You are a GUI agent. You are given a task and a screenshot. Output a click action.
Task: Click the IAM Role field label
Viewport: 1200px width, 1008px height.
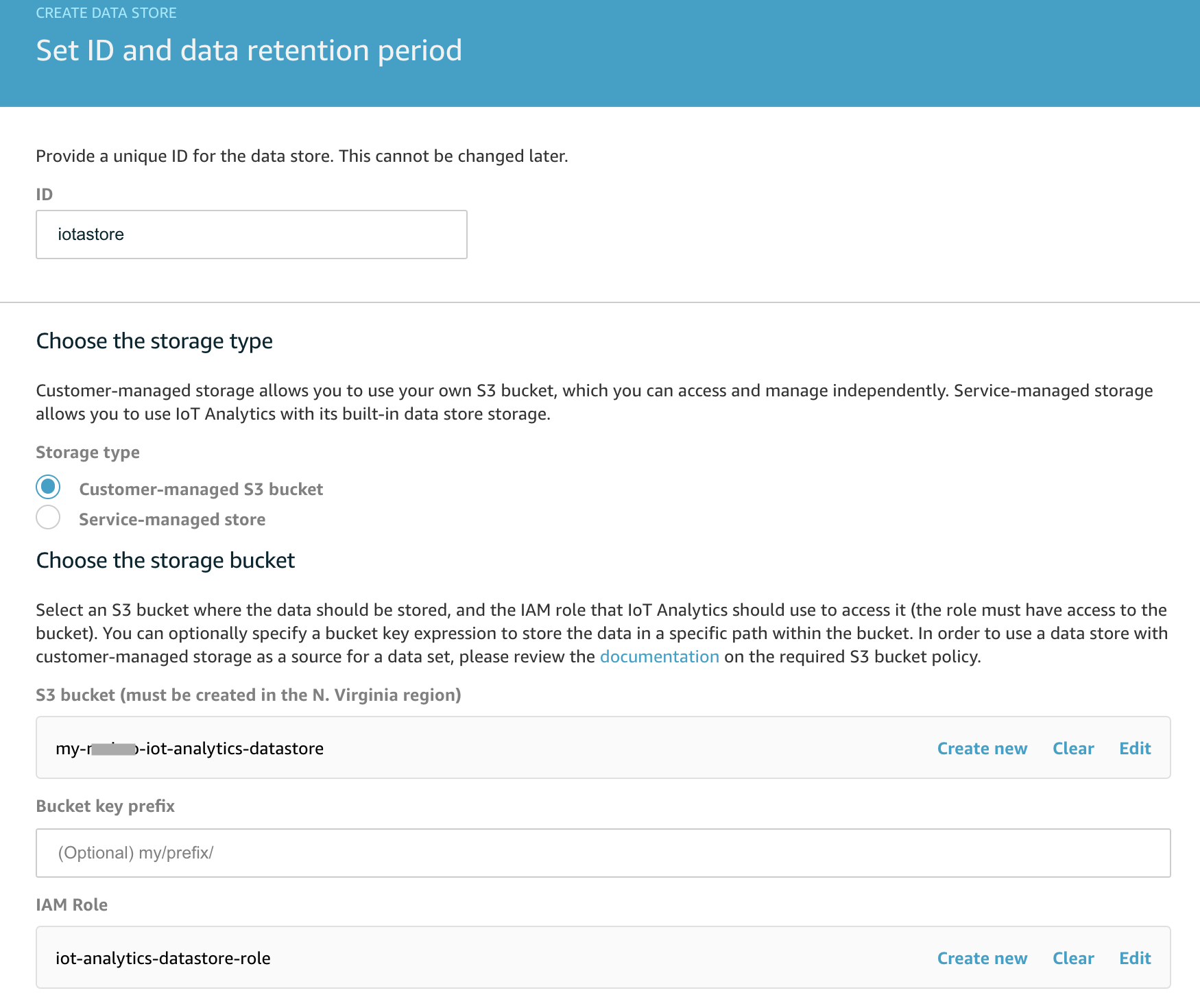71,904
